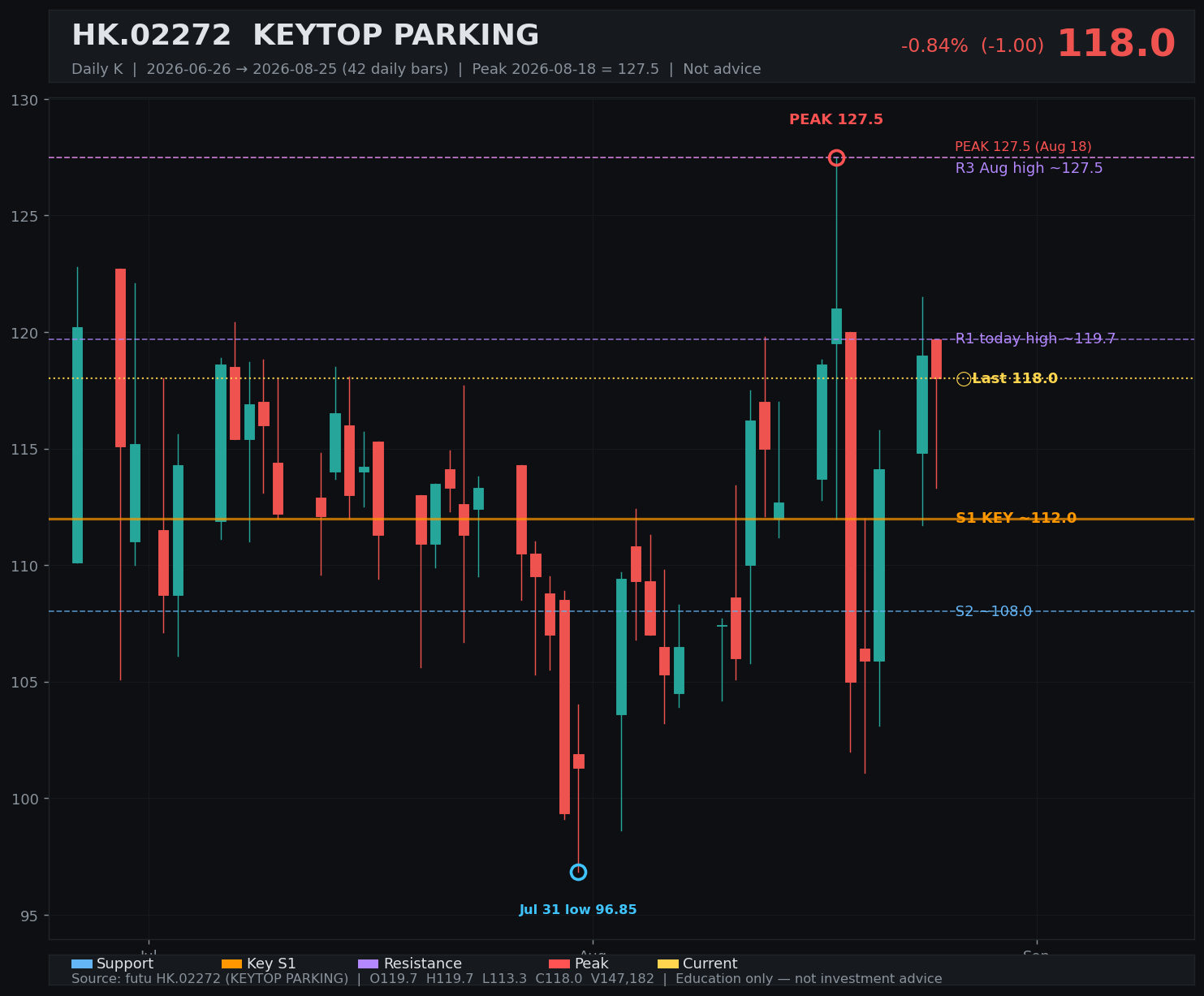Viewport: 1204px width, 996px height.
Task: Click the Daily K date range subtitle
Action: (x=416, y=69)
